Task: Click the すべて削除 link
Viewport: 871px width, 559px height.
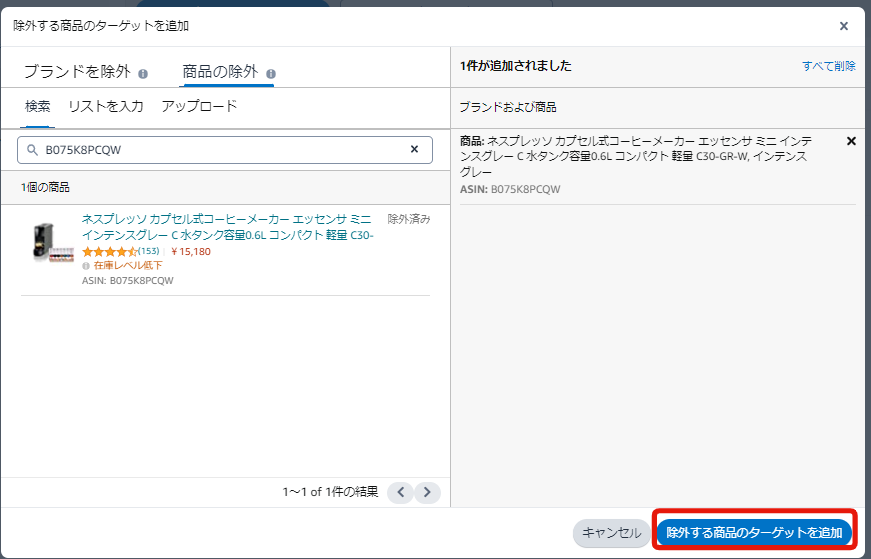Action: coord(828,66)
